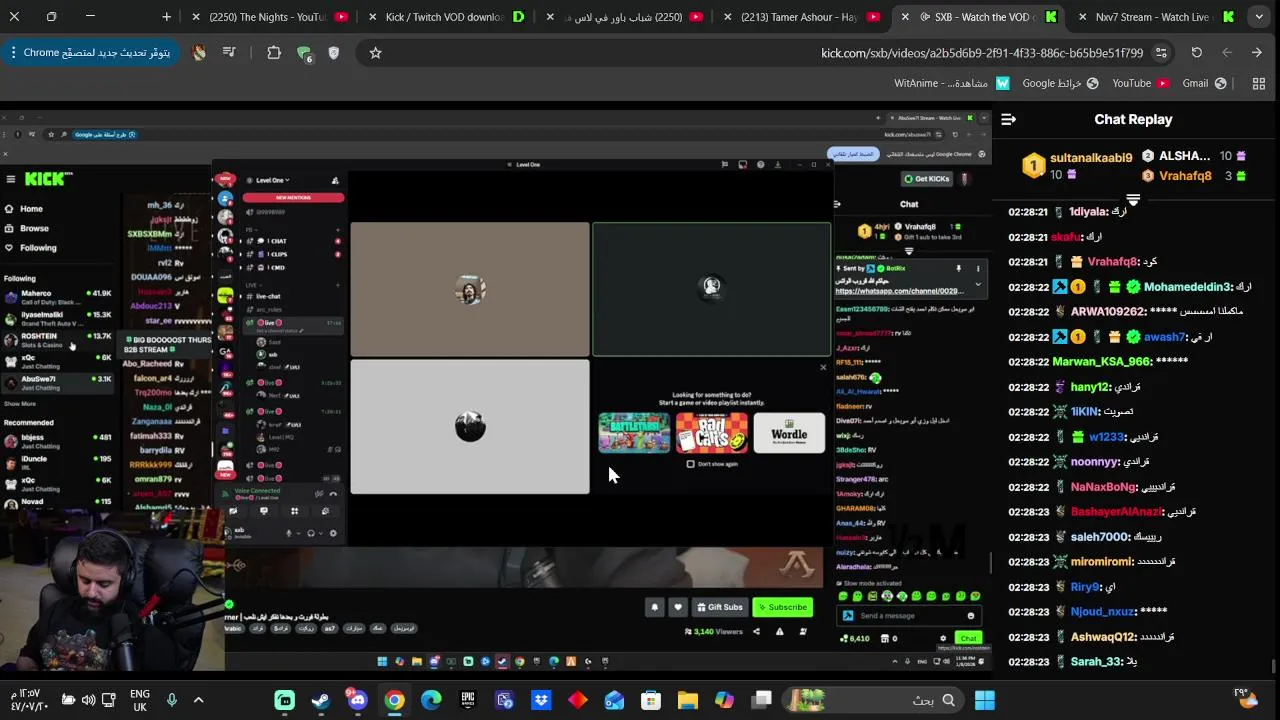Image resolution: width=1280 pixels, height=720 pixels.
Task: Click the report warning triangle icon
Action: coord(779,631)
